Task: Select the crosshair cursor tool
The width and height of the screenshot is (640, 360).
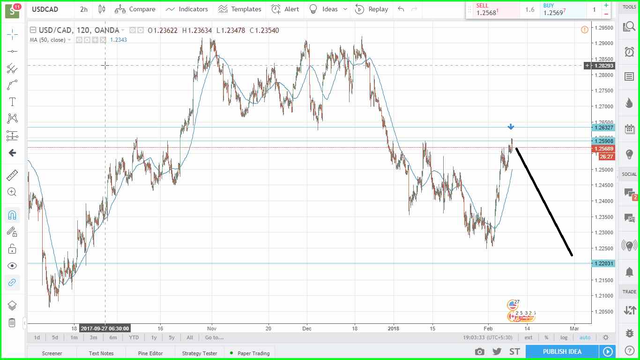Action: coord(12,35)
